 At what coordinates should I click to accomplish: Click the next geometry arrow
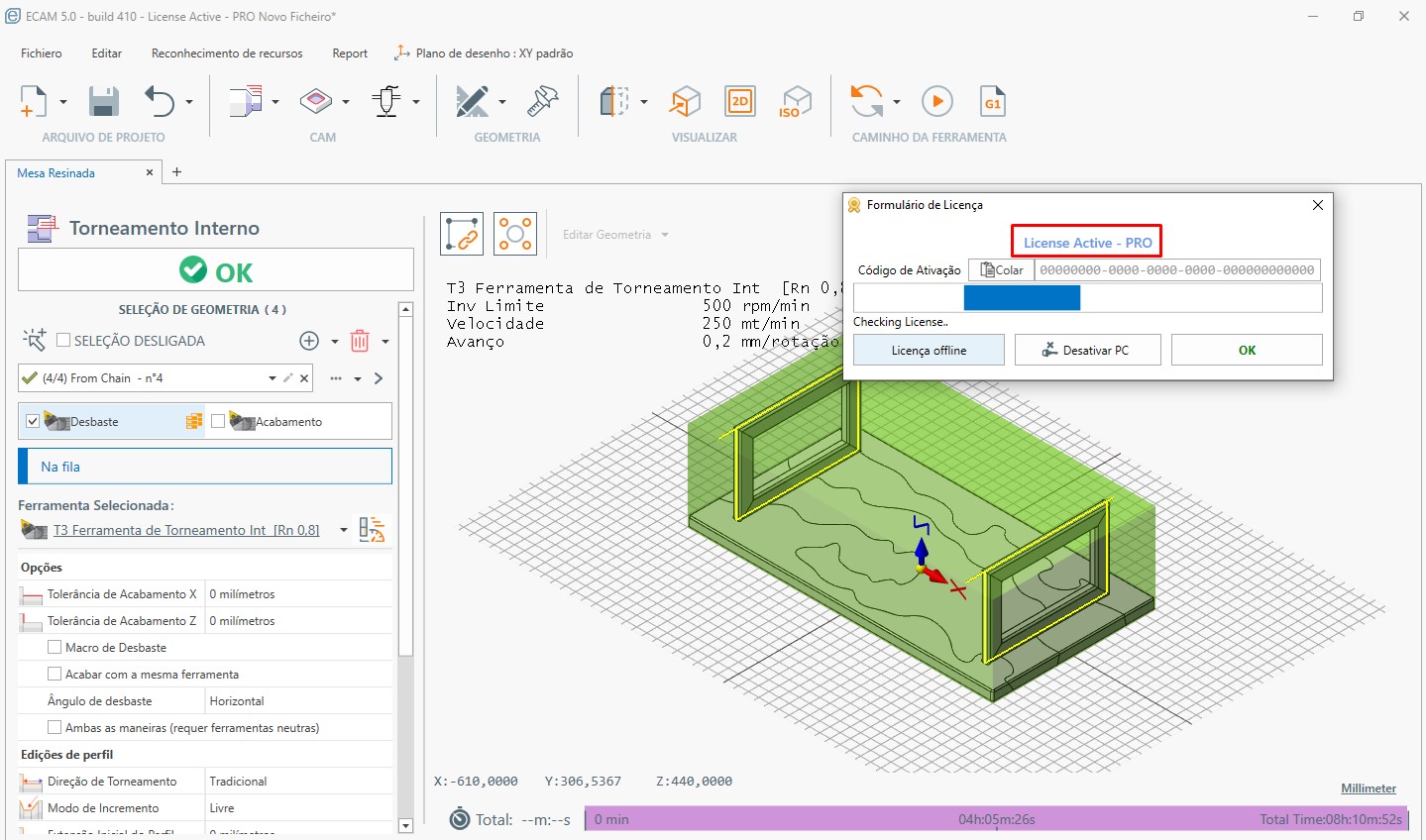click(379, 378)
